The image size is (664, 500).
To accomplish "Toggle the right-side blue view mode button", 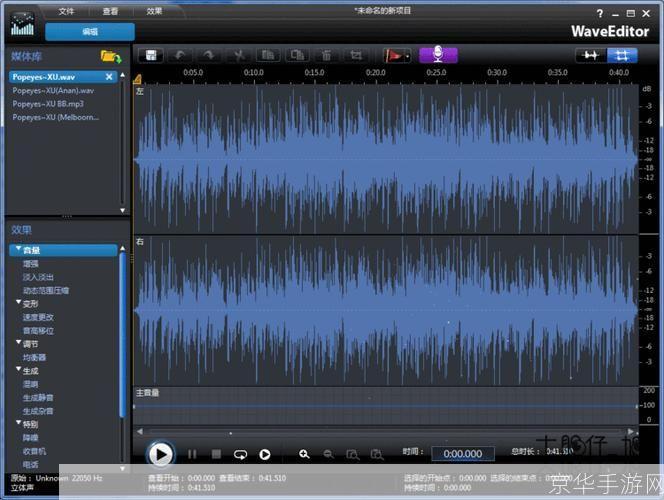I will (x=622, y=55).
